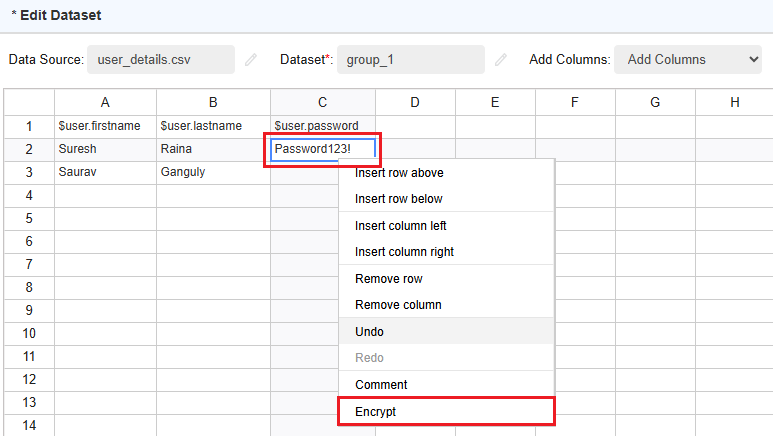Image resolution: width=773 pixels, height=436 pixels.
Task: Open the Add Columns dropdown
Action: (688, 60)
